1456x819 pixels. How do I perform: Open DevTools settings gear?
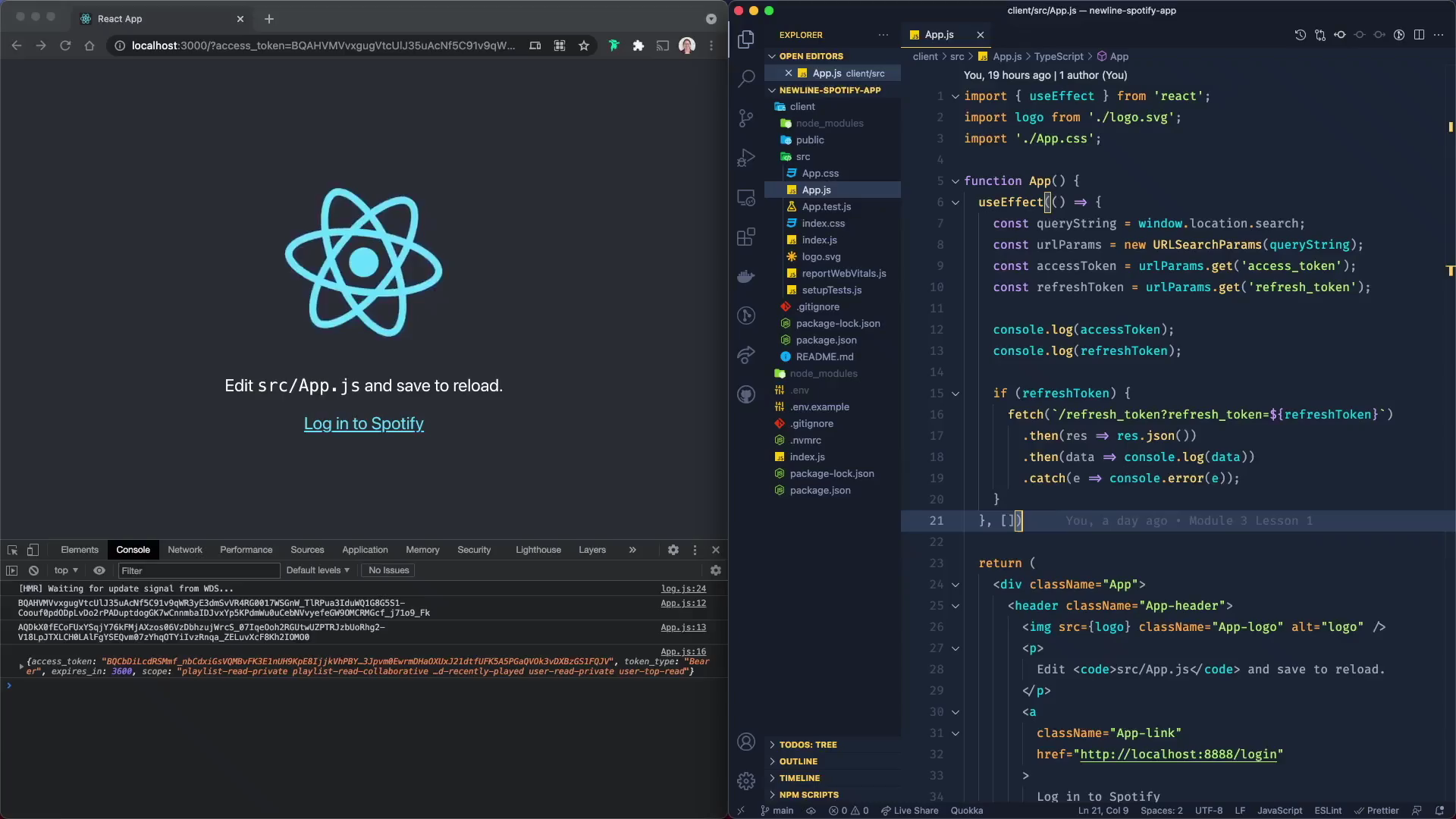click(673, 550)
